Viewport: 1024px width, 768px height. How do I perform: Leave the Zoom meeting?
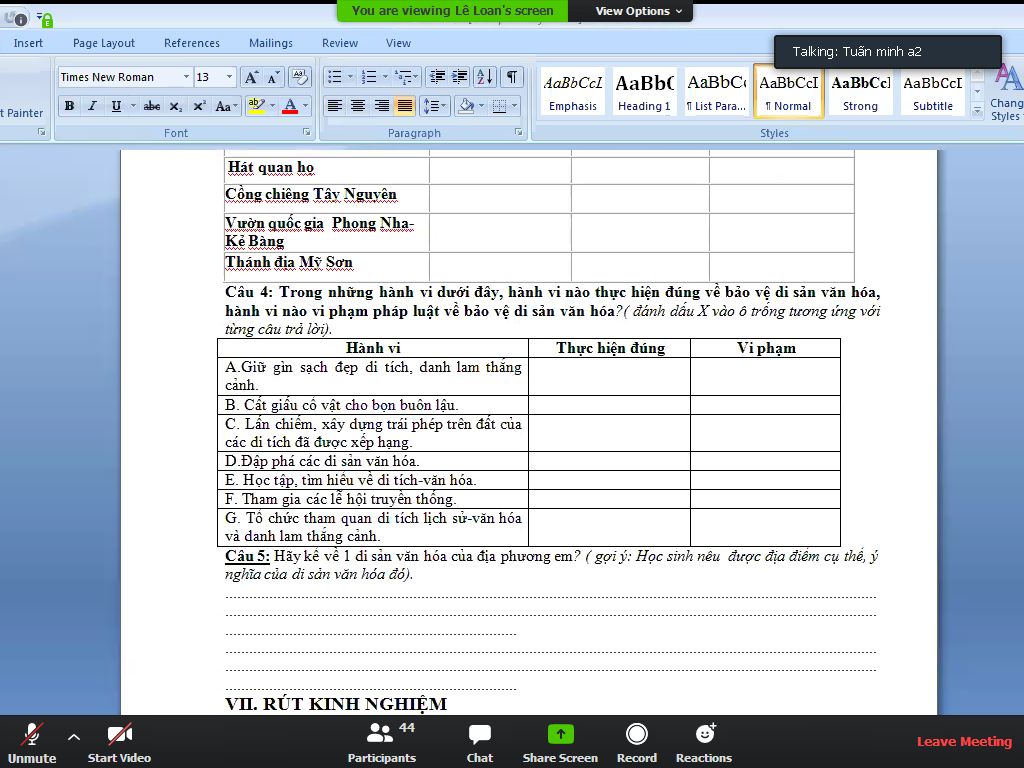pos(965,741)
